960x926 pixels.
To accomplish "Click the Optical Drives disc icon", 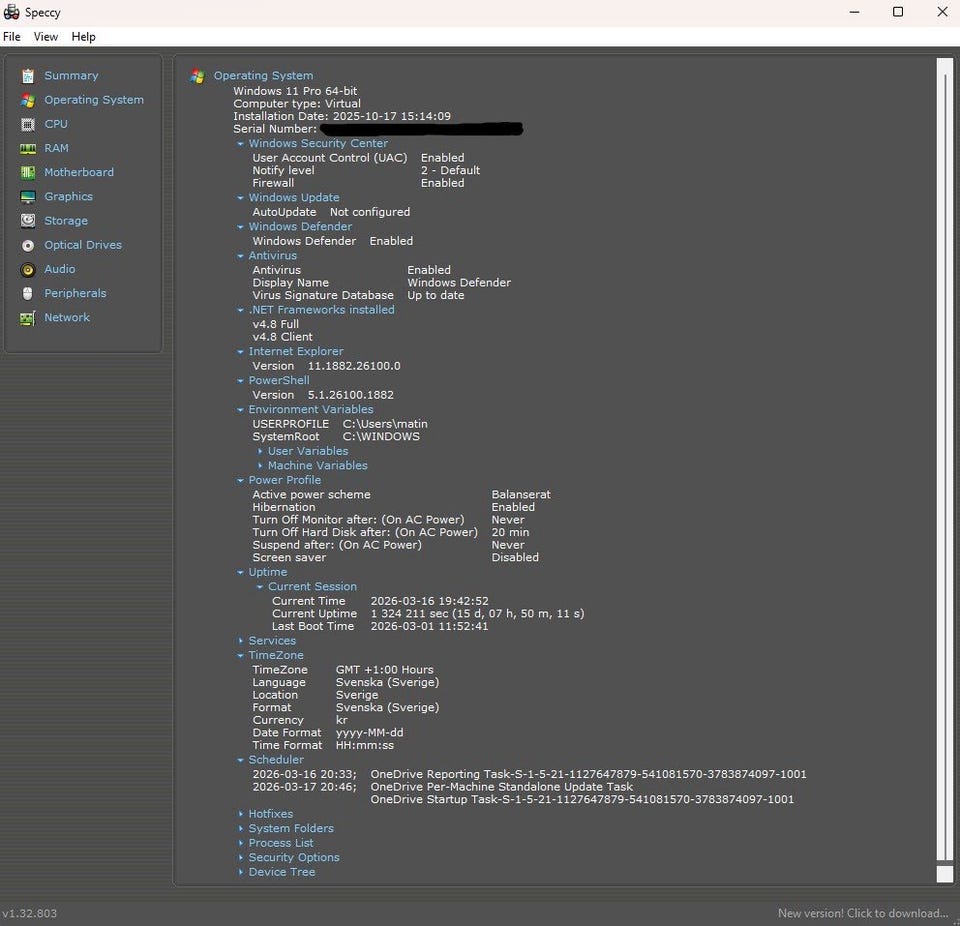I will pyautogui.click(x=27, y=245).
